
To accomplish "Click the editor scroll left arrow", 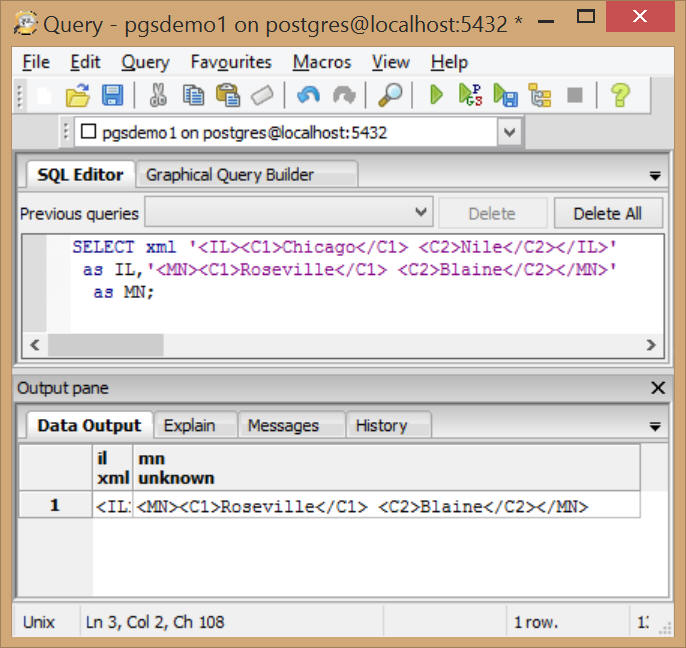I will pos(35,345).
